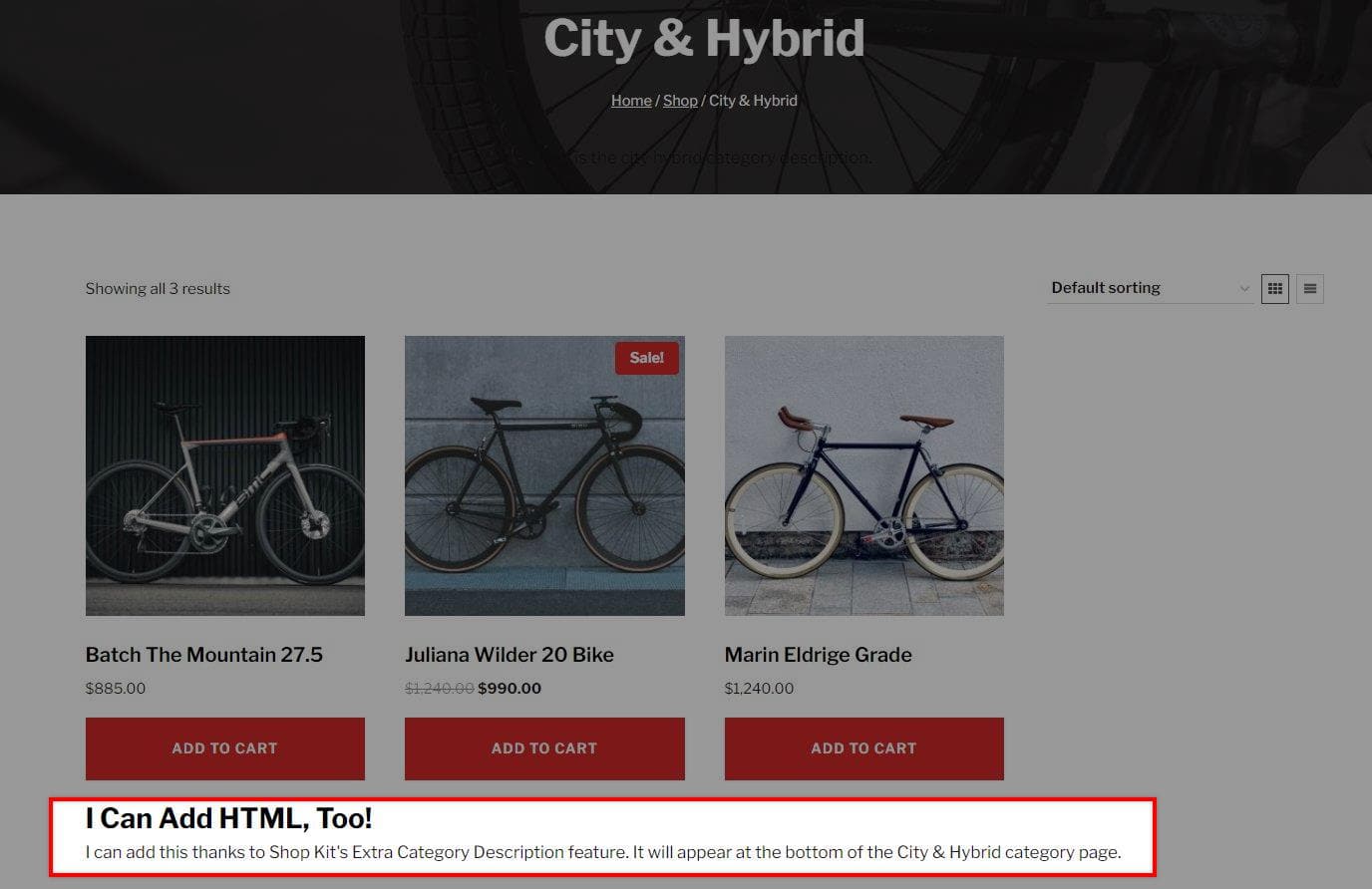Click the $990.00 sale price
Viewport: 1372px width, 889px height.
[x=510, y=689]
